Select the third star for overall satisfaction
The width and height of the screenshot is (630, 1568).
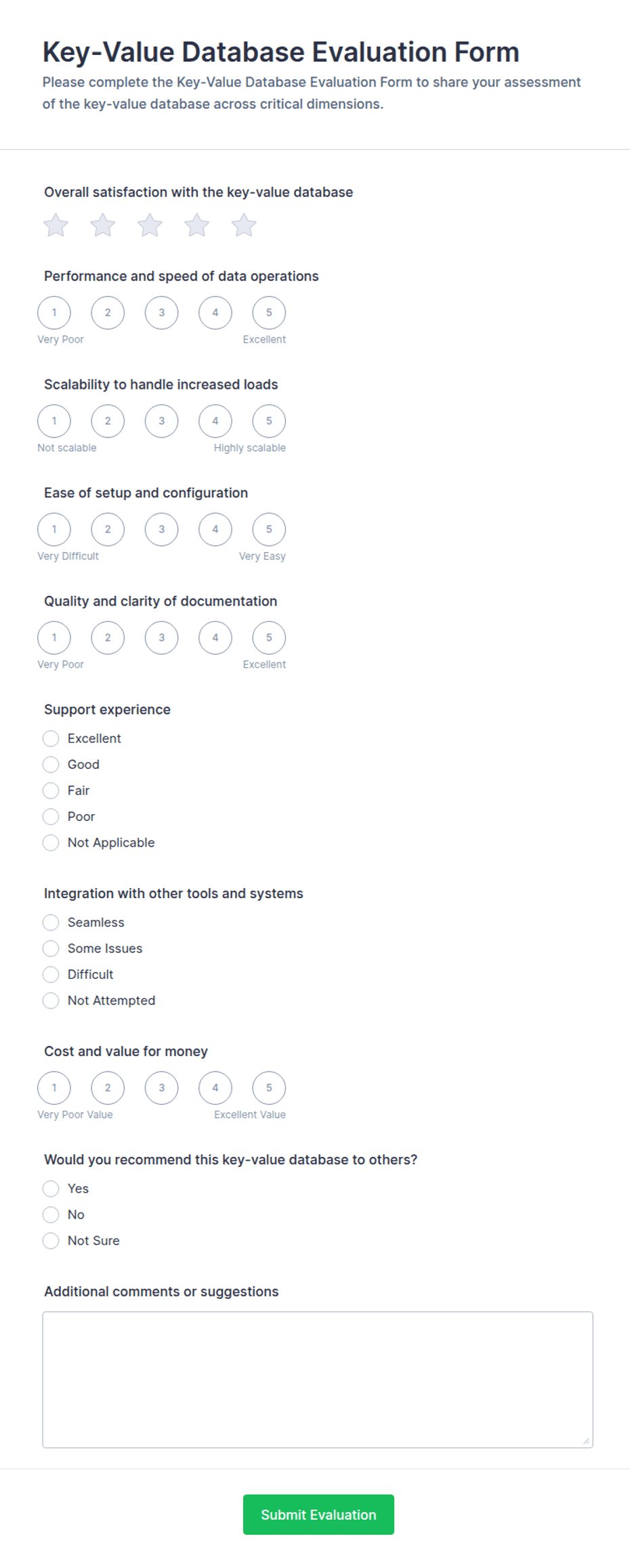(150, 225)
